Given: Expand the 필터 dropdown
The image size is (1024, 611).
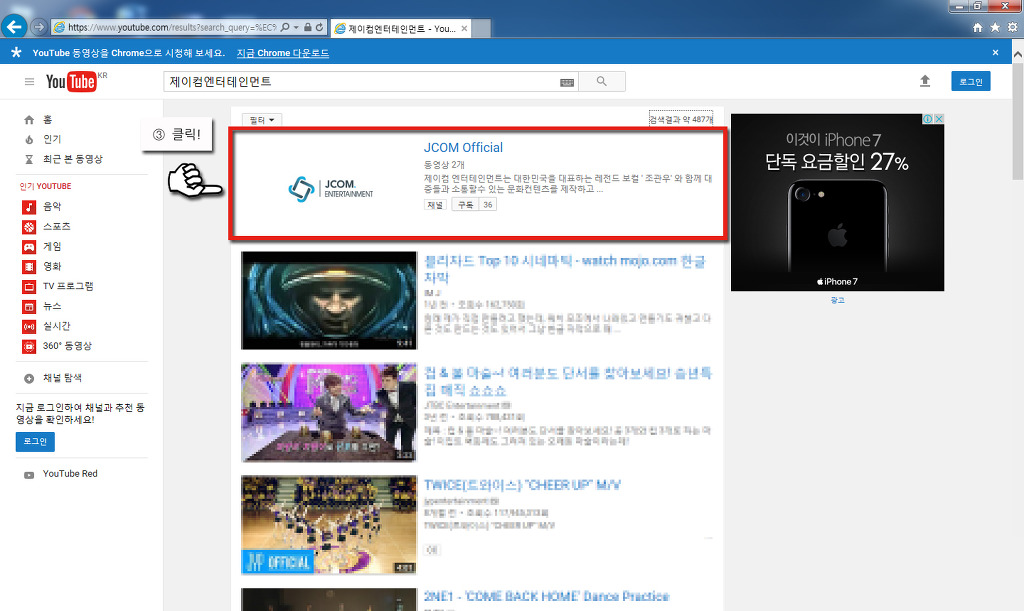Looking at the screenshot, I should [262, 120].
